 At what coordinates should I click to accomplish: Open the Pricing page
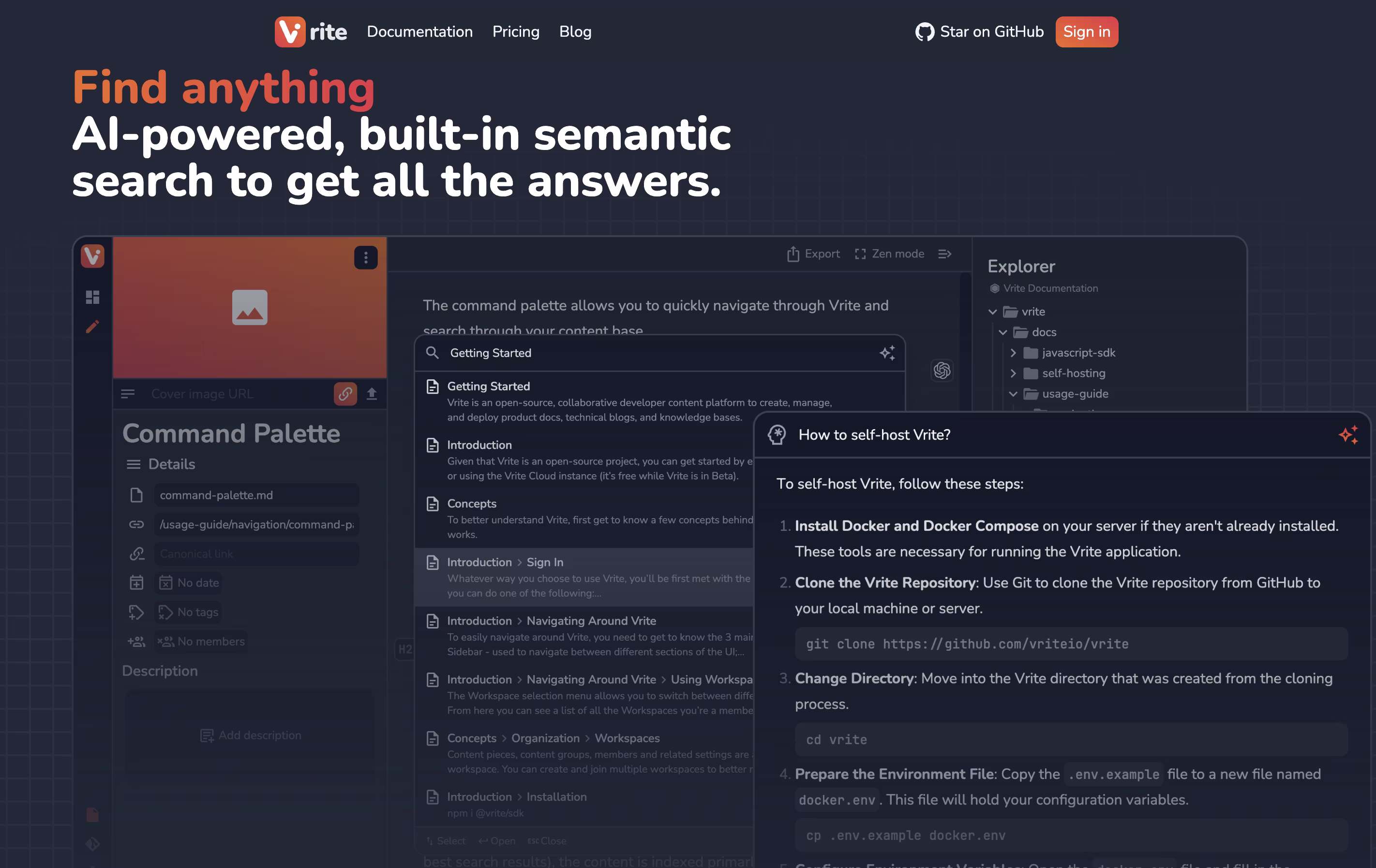[x=515, y=31]
